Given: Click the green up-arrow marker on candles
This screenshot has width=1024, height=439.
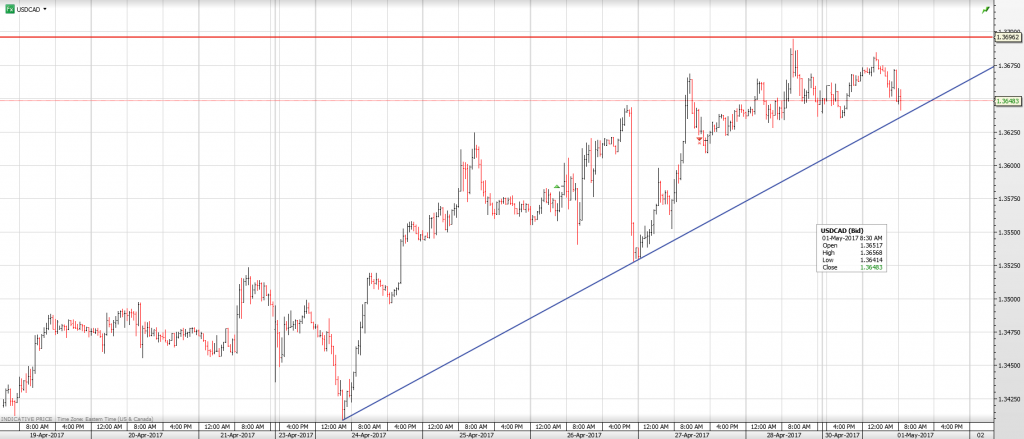Looking at the screenshot, I should [557, 186].
